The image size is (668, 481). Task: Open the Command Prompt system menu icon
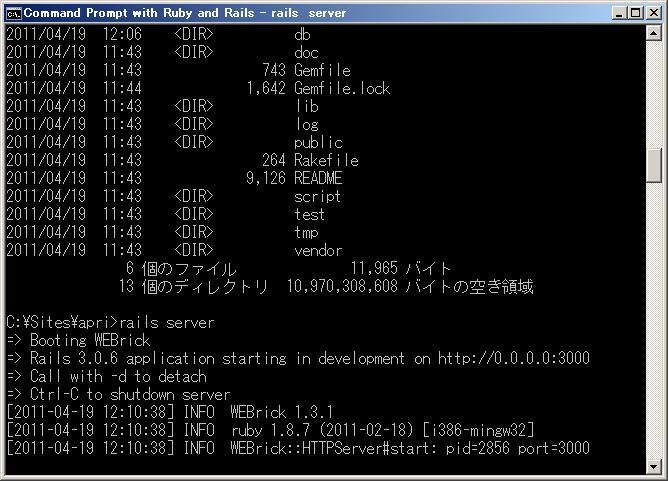click(x=14, y=13)
